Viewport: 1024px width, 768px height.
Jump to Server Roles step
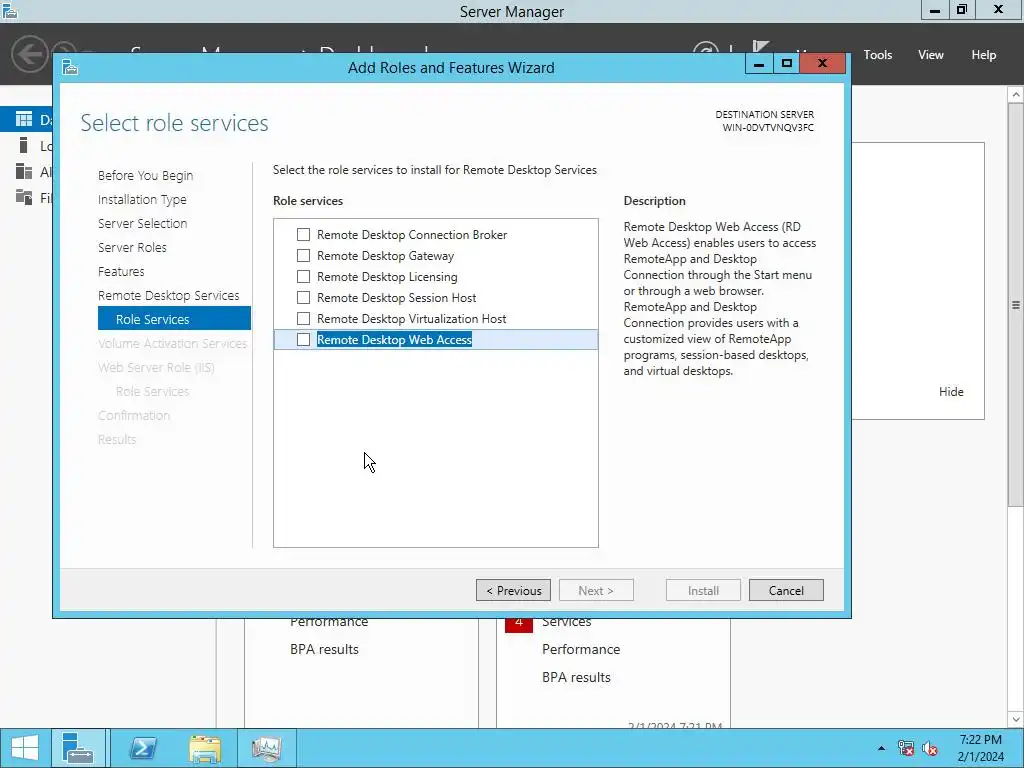point(133,248)
